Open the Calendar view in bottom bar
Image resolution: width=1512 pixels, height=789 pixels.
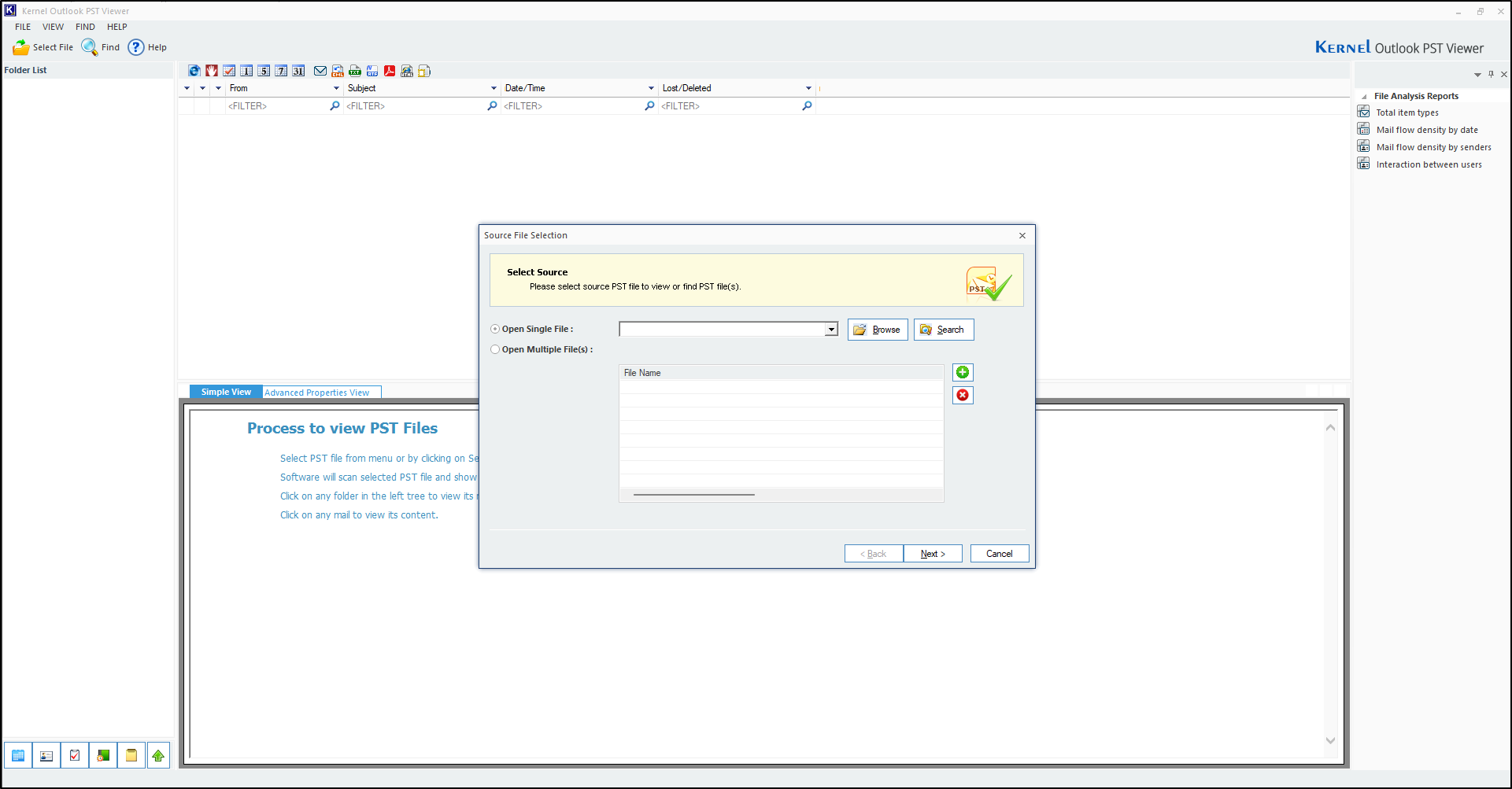click(x=18, y=755)
